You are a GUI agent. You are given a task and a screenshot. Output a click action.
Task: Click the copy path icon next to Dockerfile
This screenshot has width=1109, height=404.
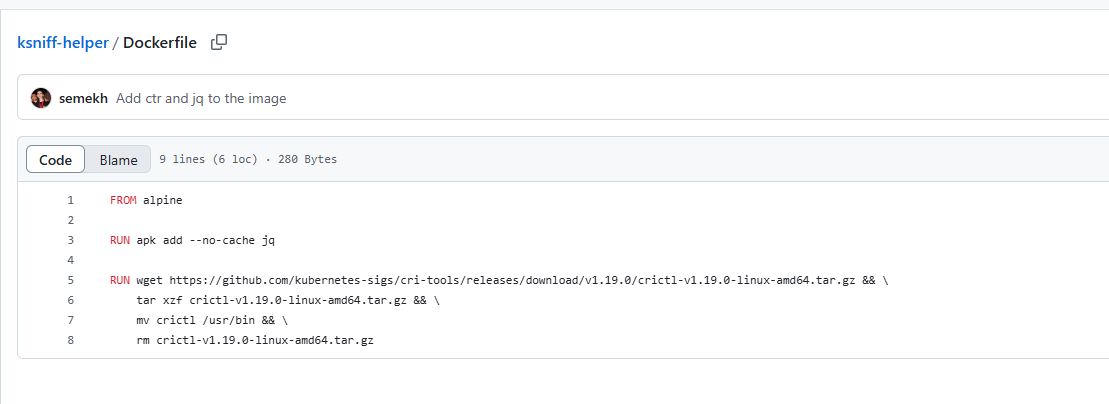[x=219, y=42]
